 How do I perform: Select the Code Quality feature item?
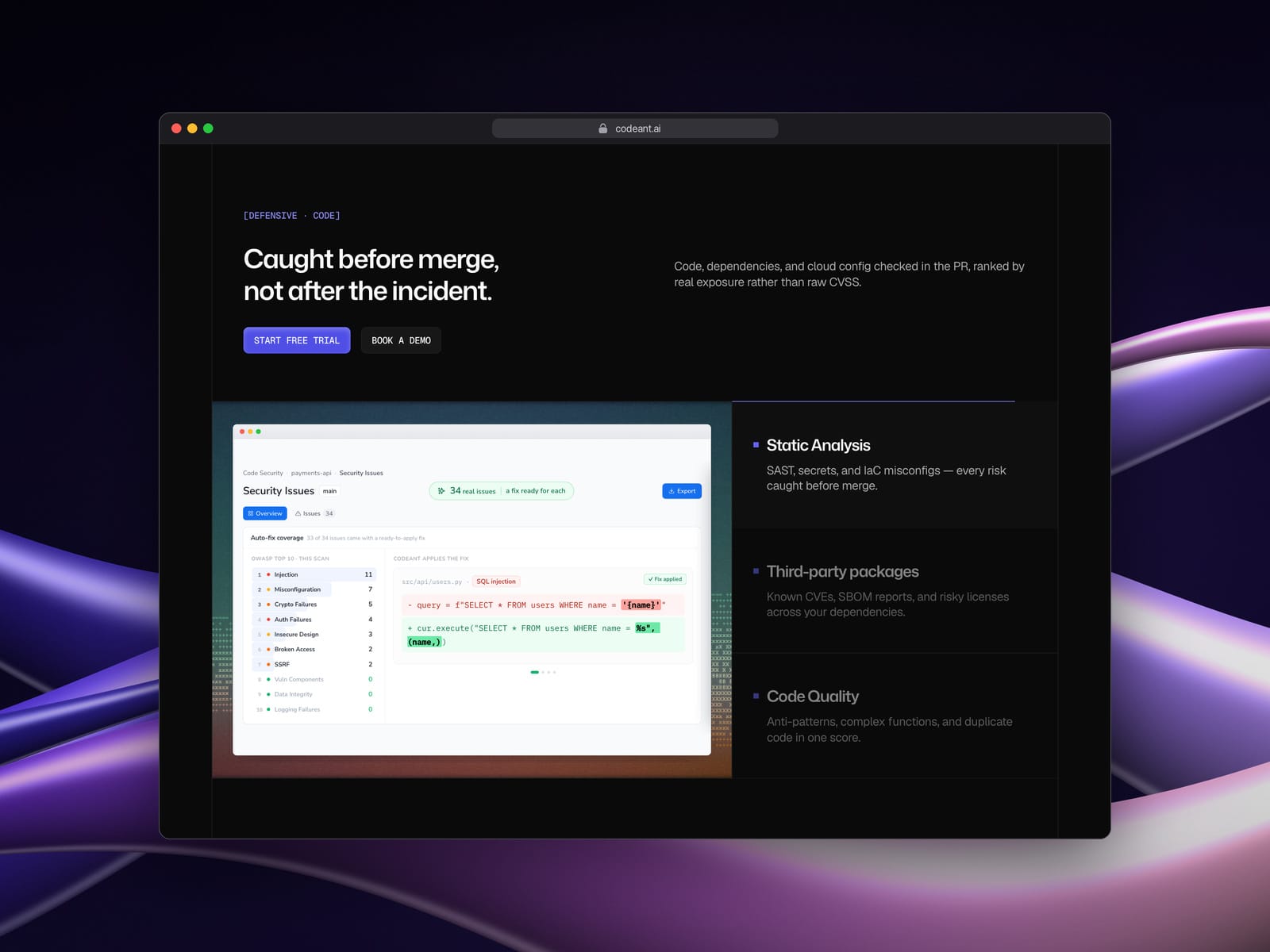click(895, 716)
